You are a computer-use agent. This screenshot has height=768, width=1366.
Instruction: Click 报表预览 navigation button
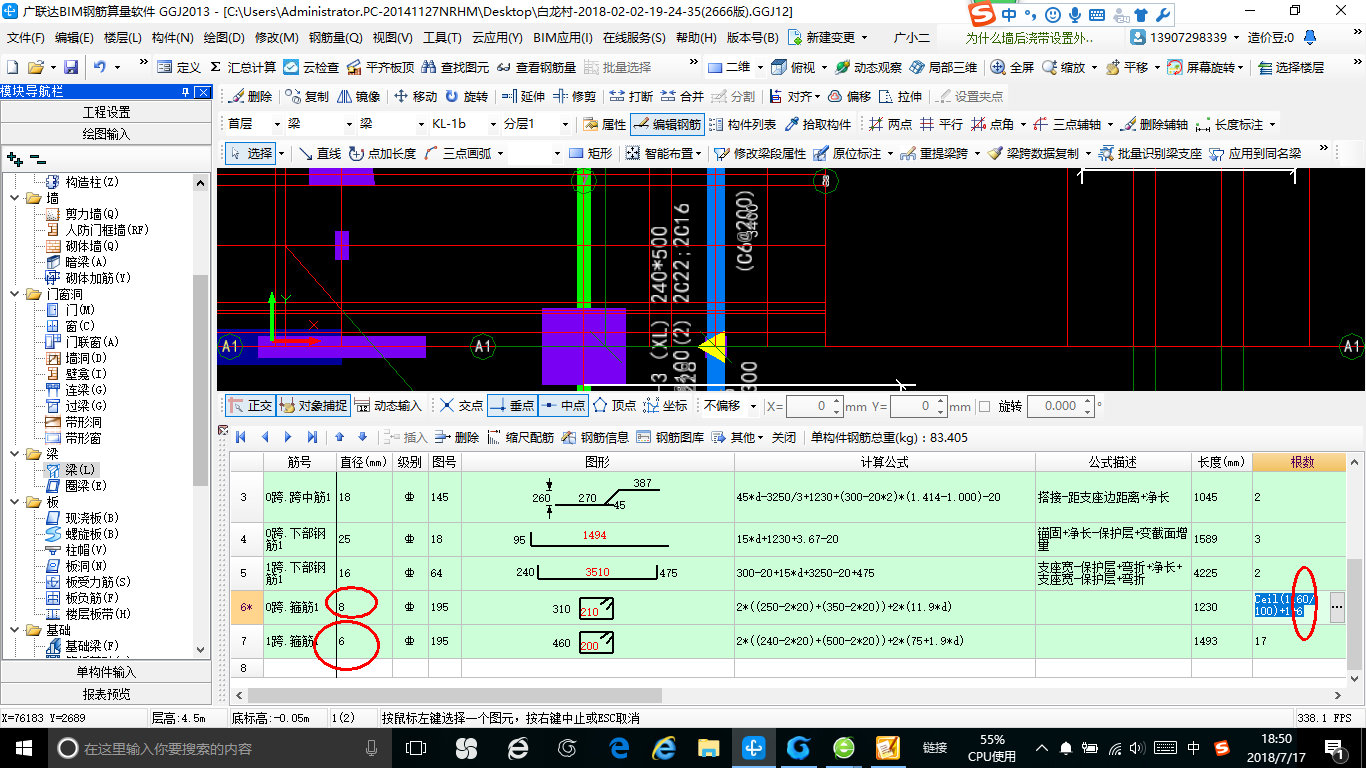(106, 694)
